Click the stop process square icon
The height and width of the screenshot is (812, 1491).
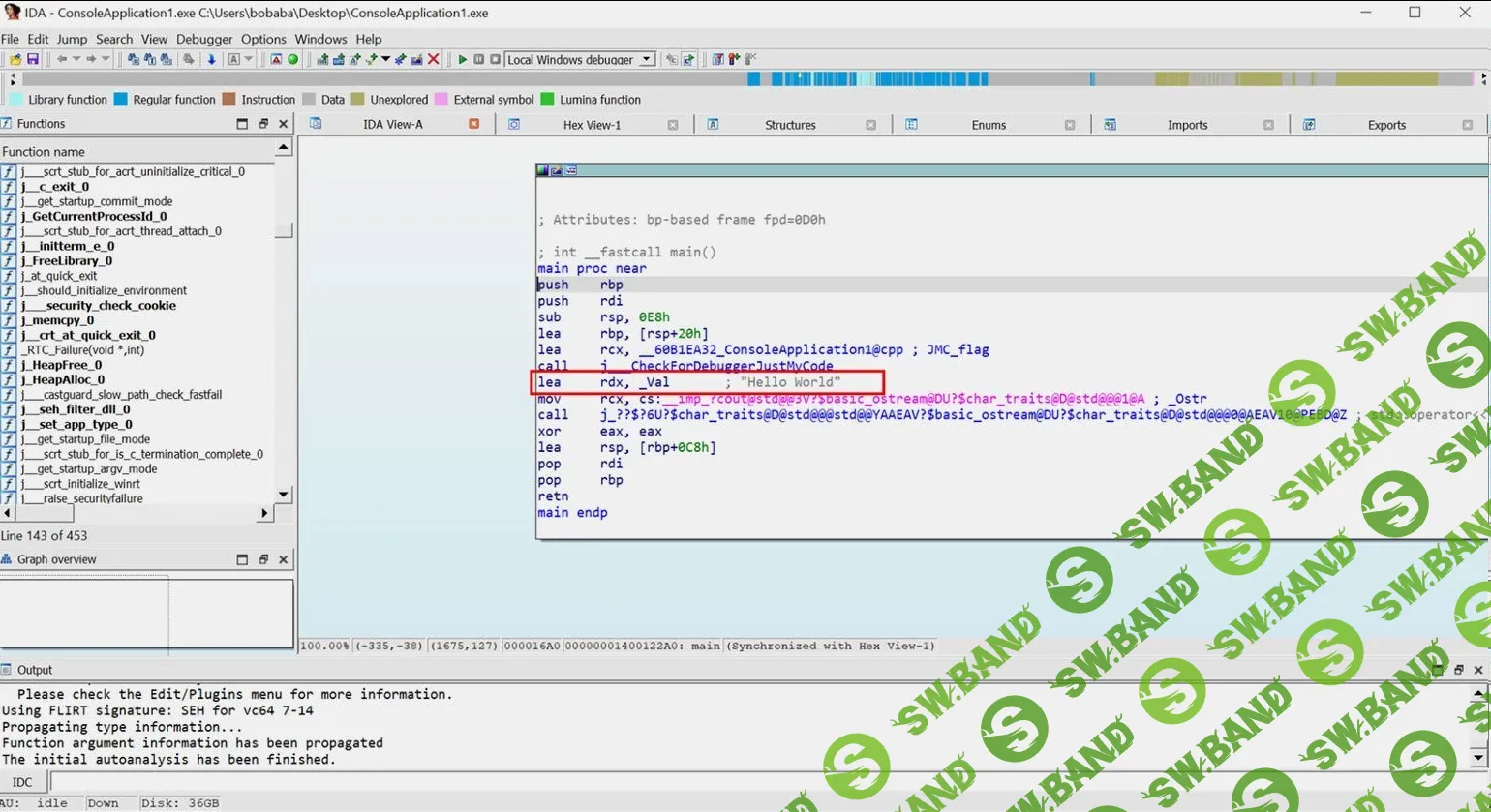(x=495, y=60)
